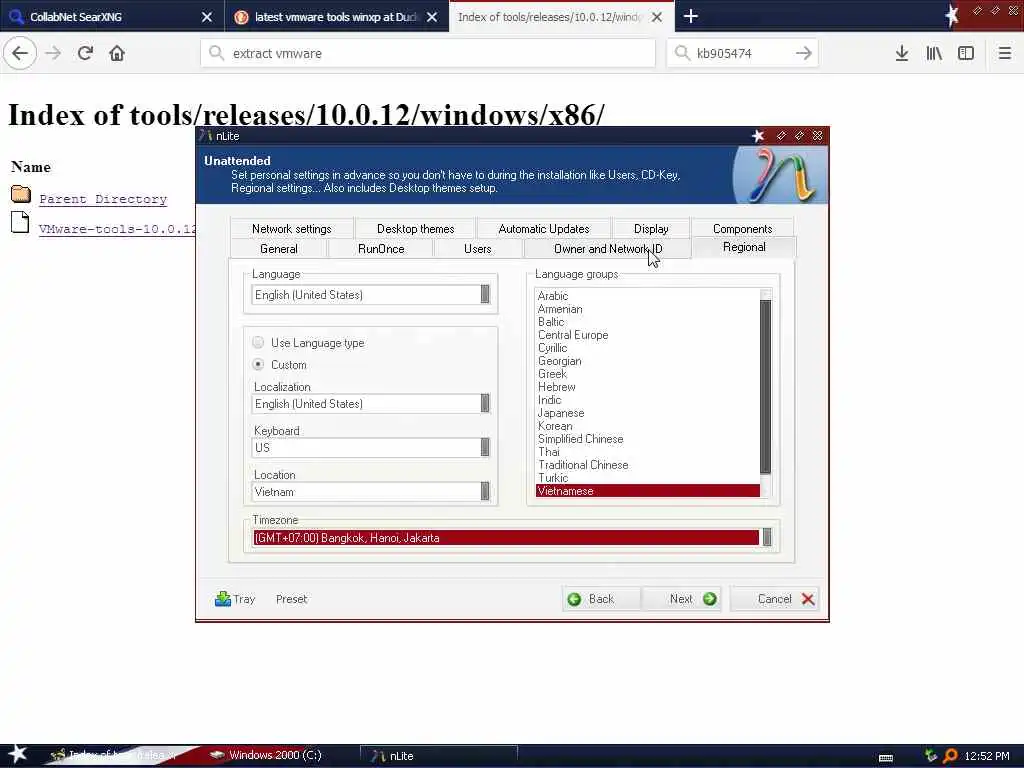
Task: Switch to the General tab
Action: (278, 249)
